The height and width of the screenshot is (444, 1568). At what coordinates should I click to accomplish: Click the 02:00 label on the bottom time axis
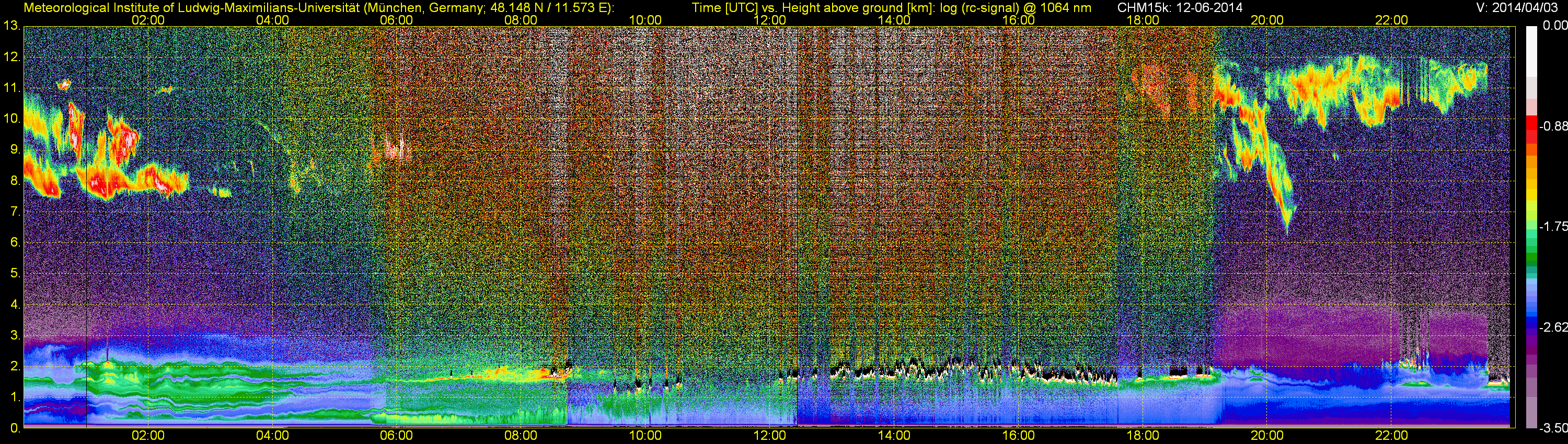[x=148, y=436]
